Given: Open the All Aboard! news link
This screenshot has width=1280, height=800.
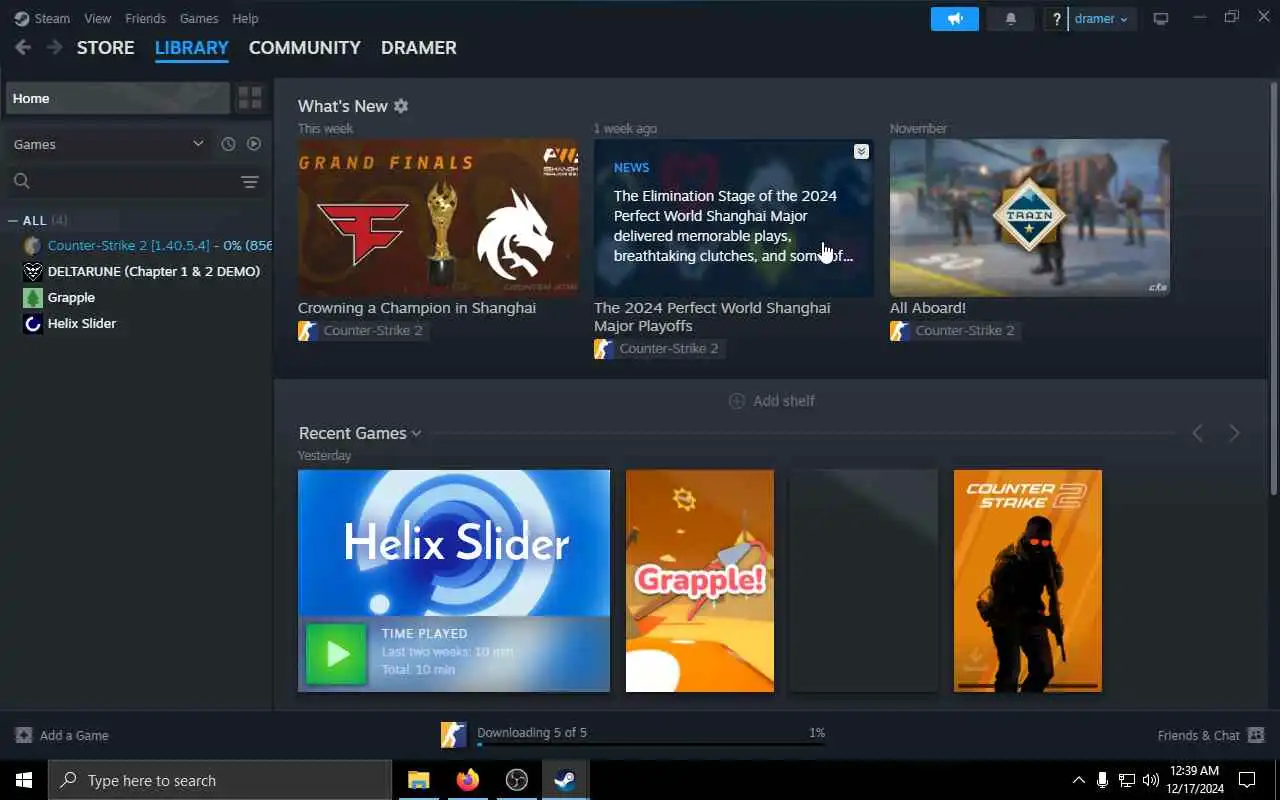Looking at the screenshot, I should [x=928, y=308].
